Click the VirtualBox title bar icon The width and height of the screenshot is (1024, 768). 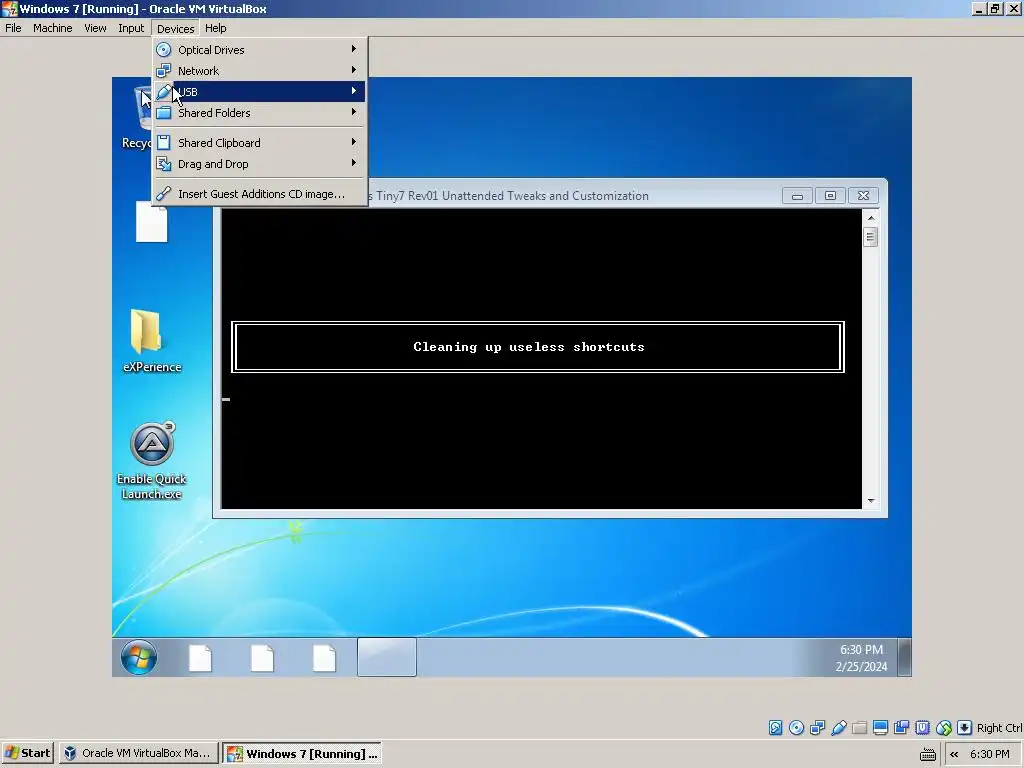coord(10,8)
